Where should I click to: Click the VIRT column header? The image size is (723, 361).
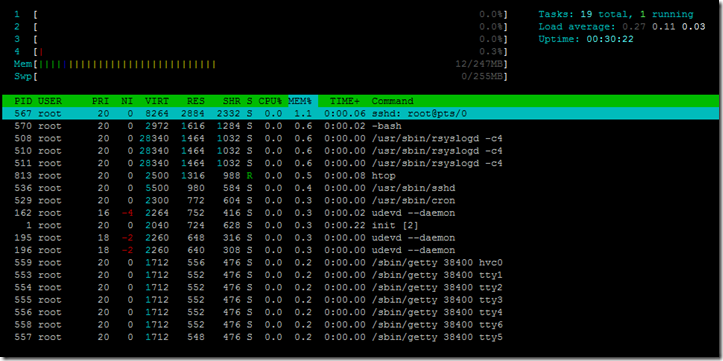157,101
